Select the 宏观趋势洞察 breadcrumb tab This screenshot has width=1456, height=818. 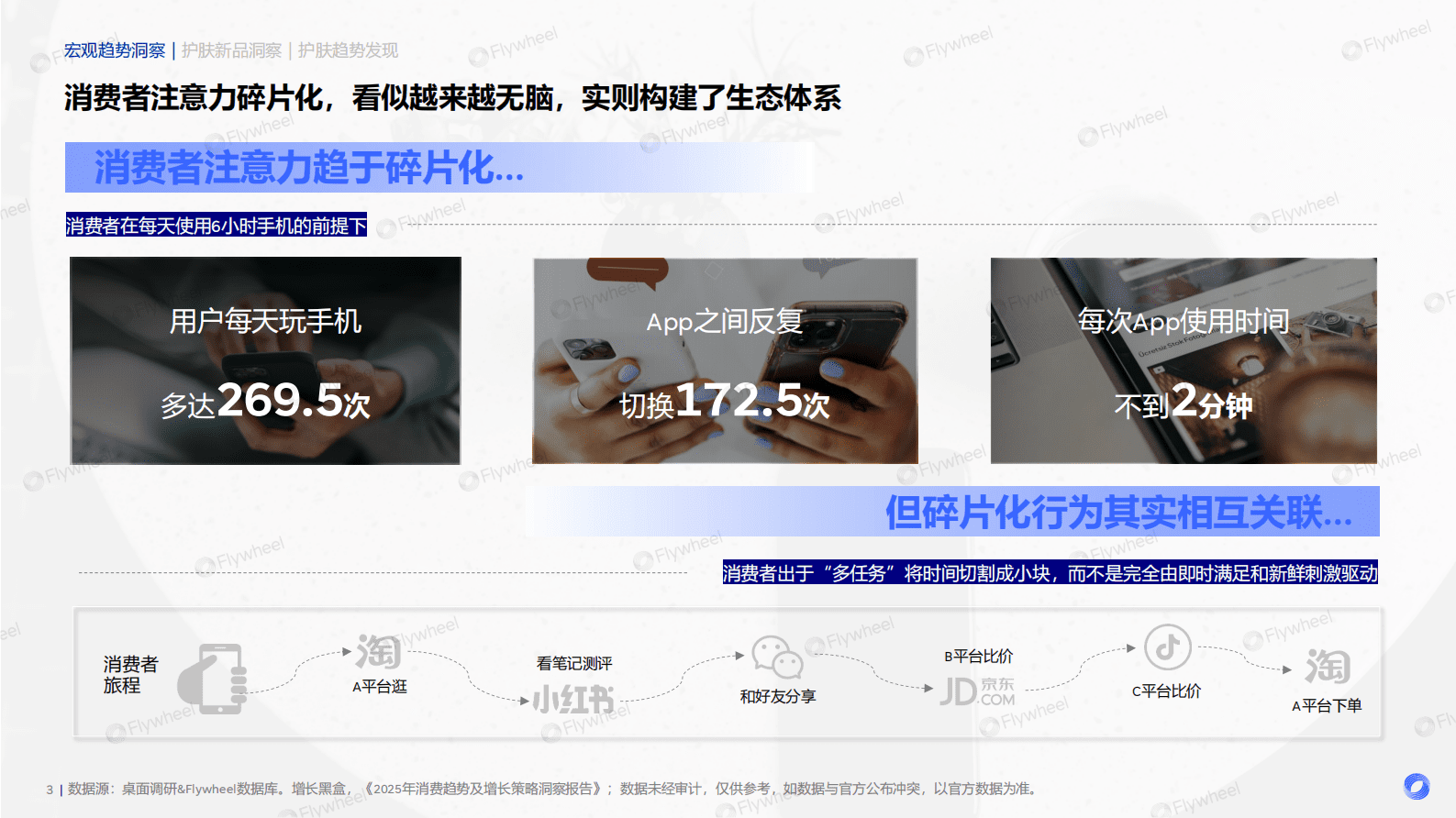pyautogui.click(x=115, y=50)
